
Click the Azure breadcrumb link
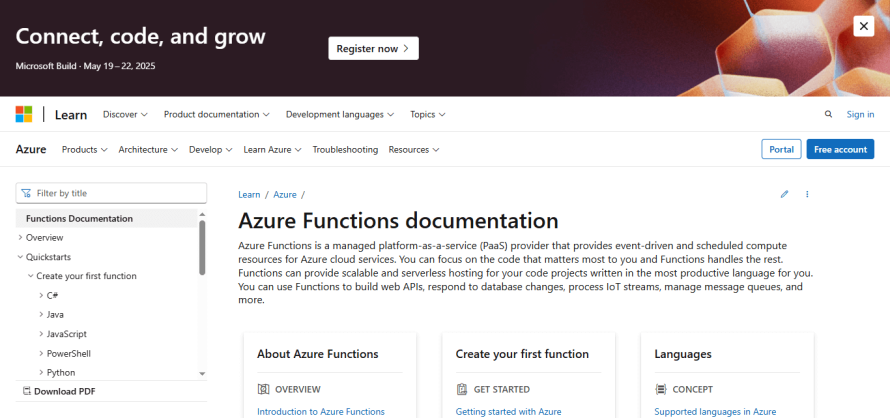pos(285,194)
